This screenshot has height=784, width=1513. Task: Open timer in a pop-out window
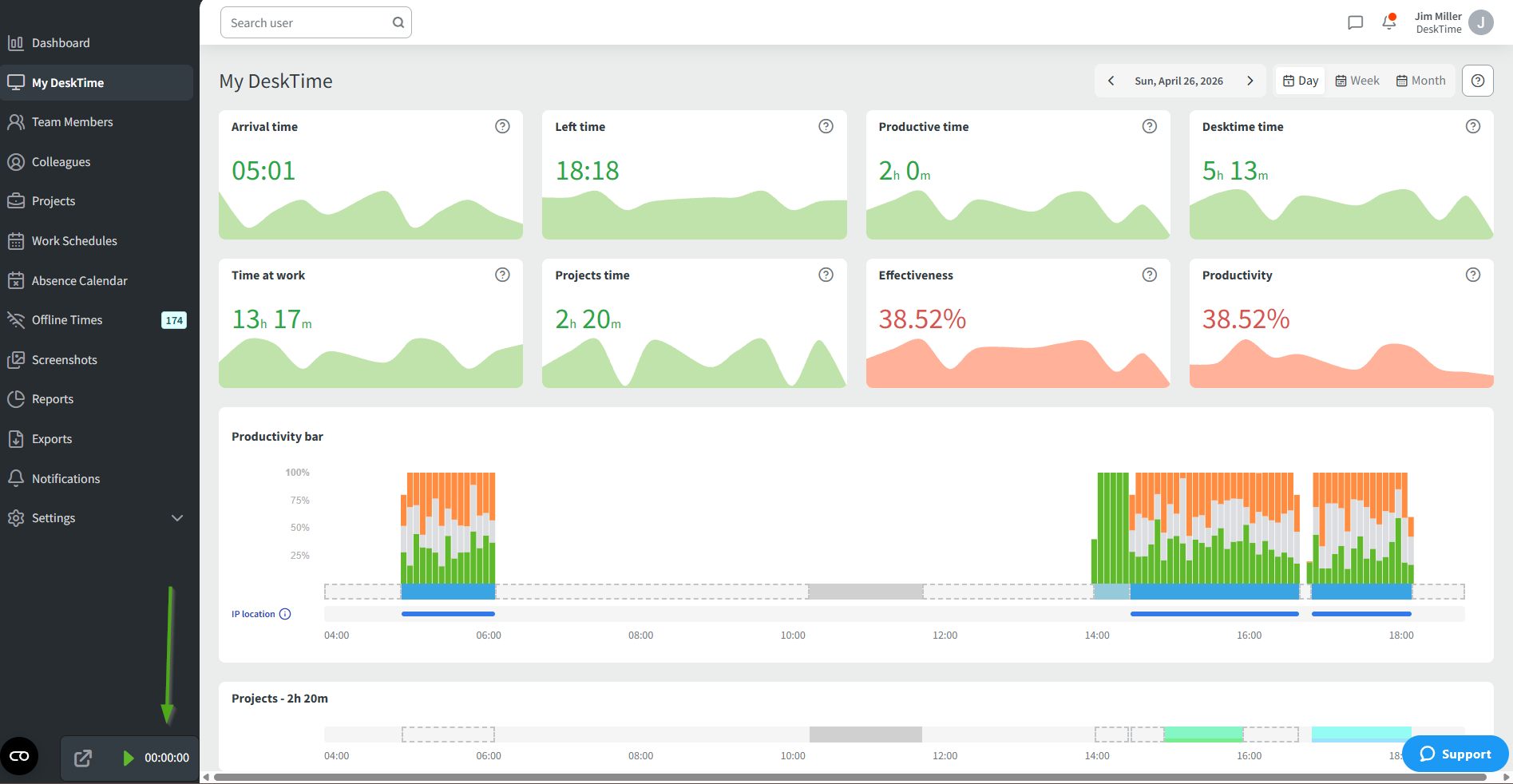pos(83,758)
